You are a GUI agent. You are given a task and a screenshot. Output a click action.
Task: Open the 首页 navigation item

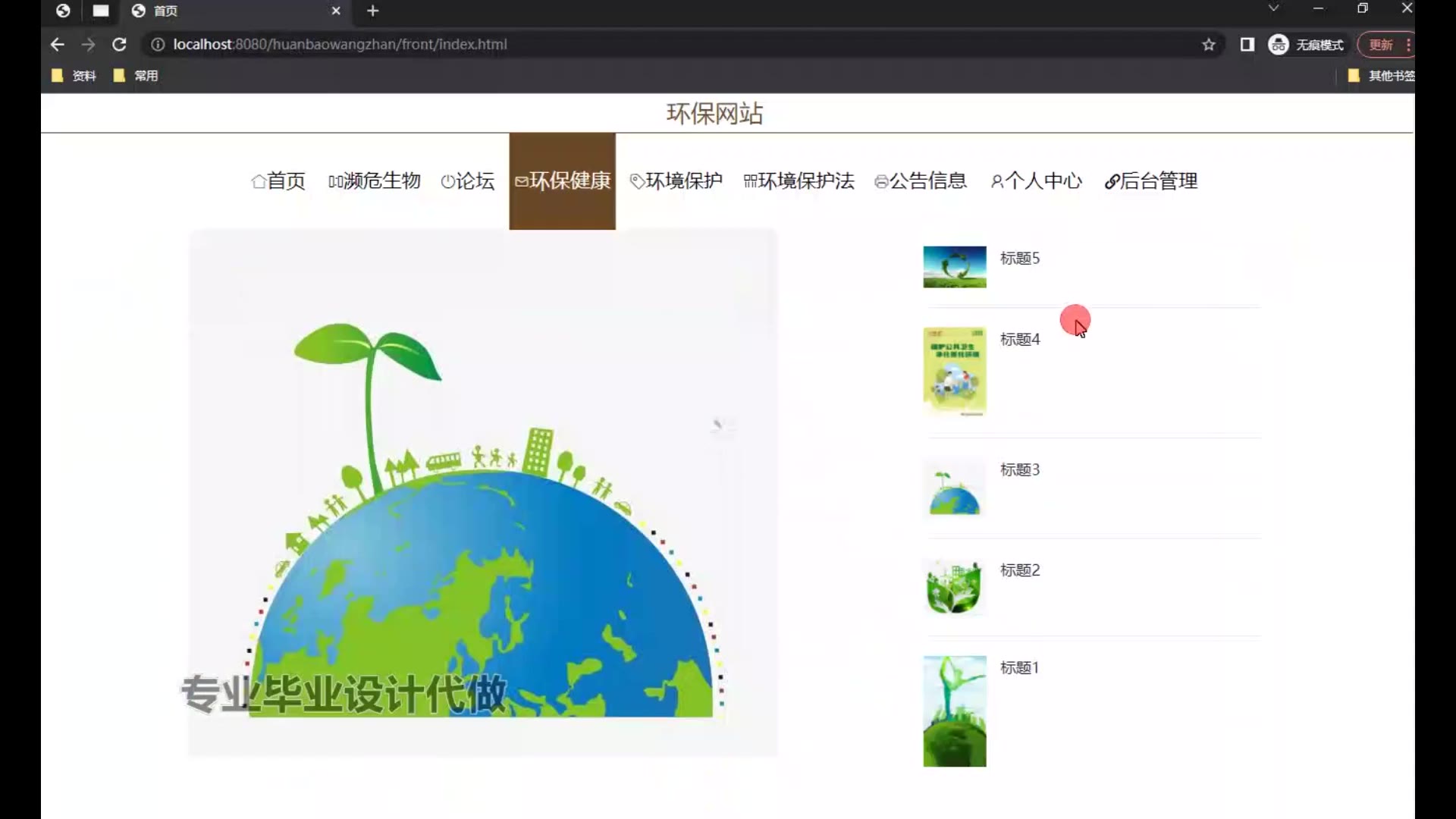278,181
